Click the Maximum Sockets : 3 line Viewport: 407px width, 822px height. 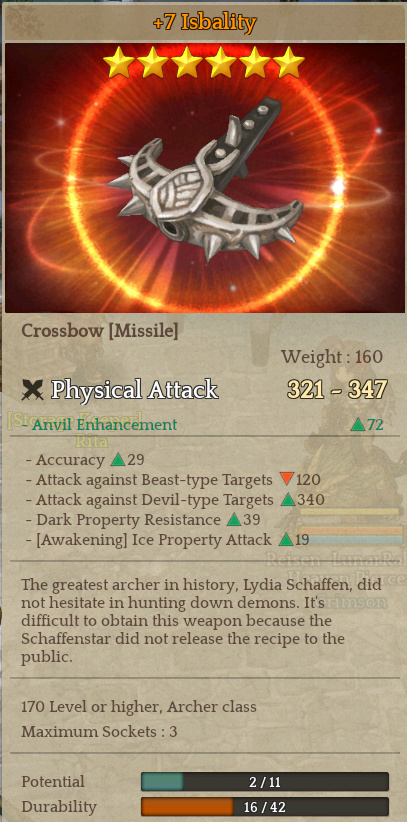(99, 731)
